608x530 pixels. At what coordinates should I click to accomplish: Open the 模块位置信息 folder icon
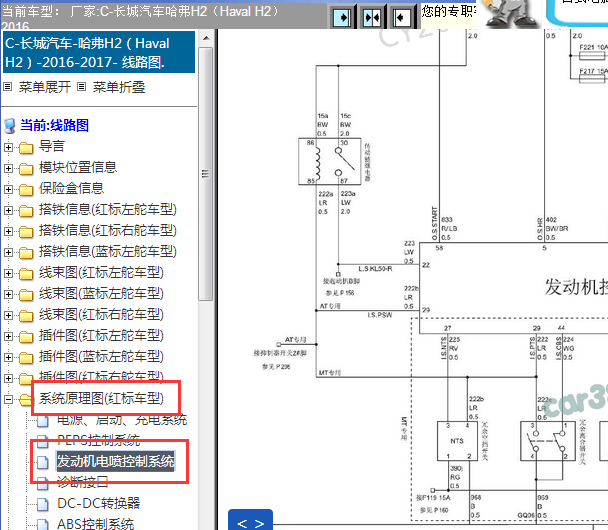coord(26,169)
